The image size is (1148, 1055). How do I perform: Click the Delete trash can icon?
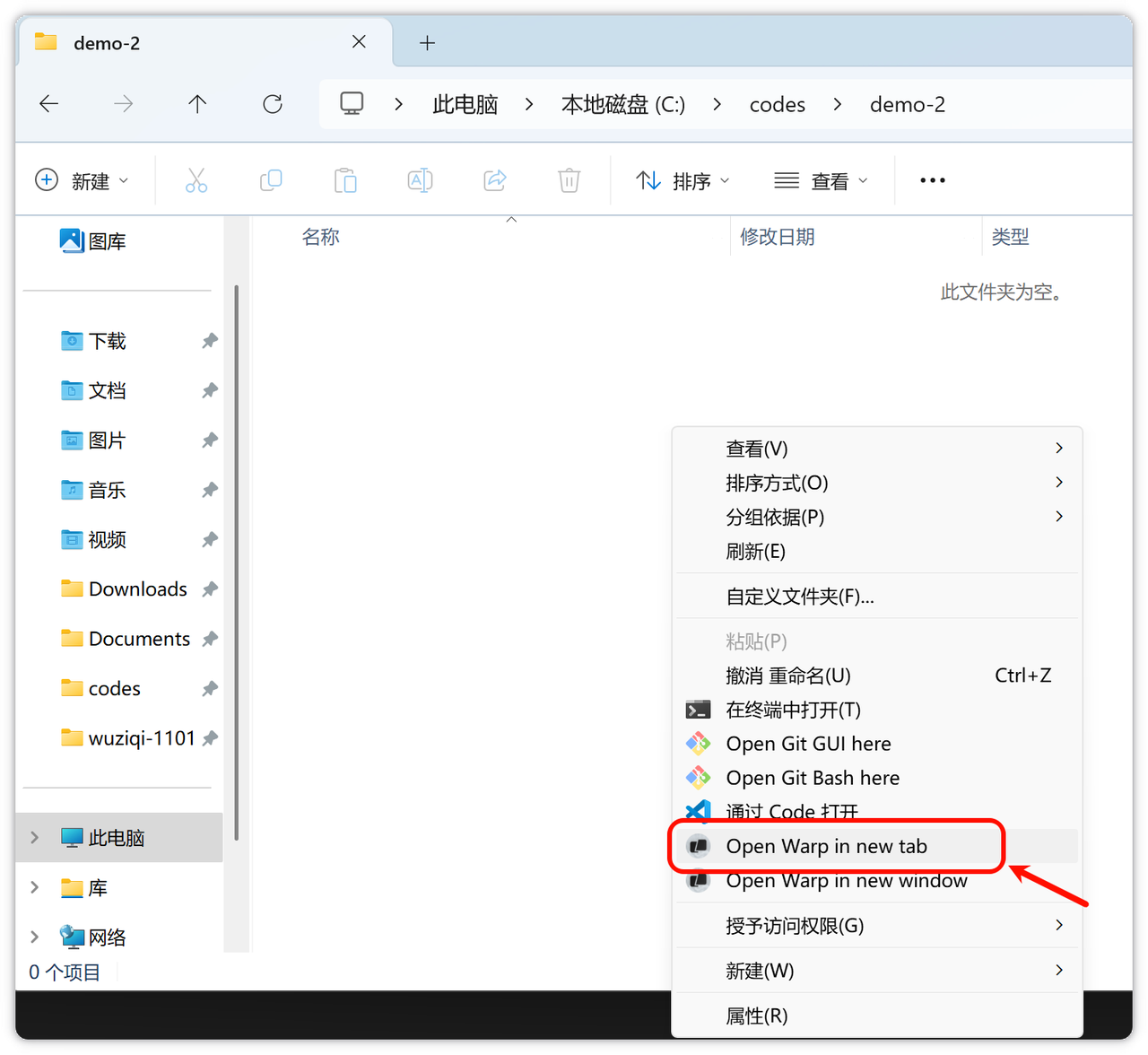[569, 180]
